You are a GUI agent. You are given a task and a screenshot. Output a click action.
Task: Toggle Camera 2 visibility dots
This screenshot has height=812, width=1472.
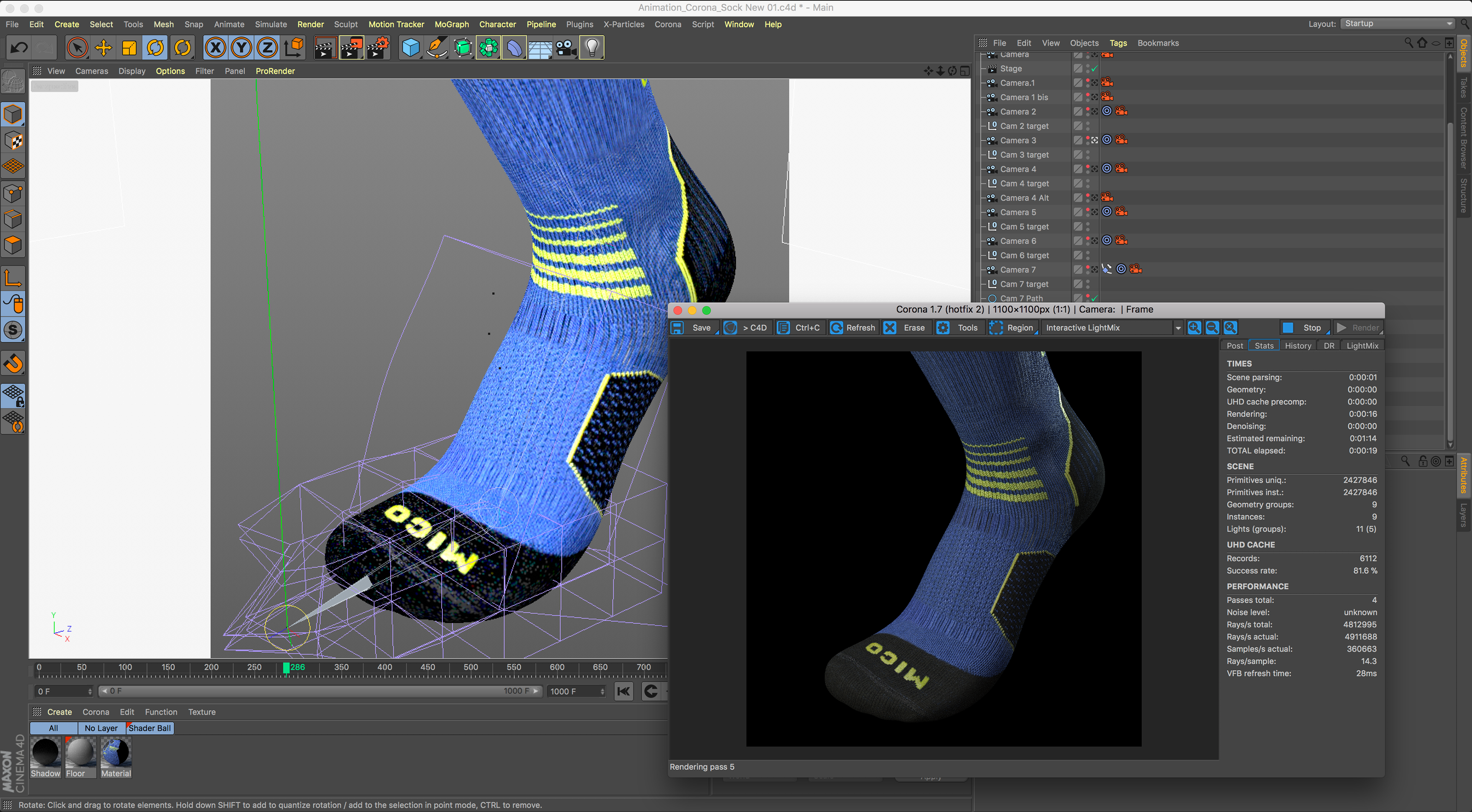click(1088, 112)
